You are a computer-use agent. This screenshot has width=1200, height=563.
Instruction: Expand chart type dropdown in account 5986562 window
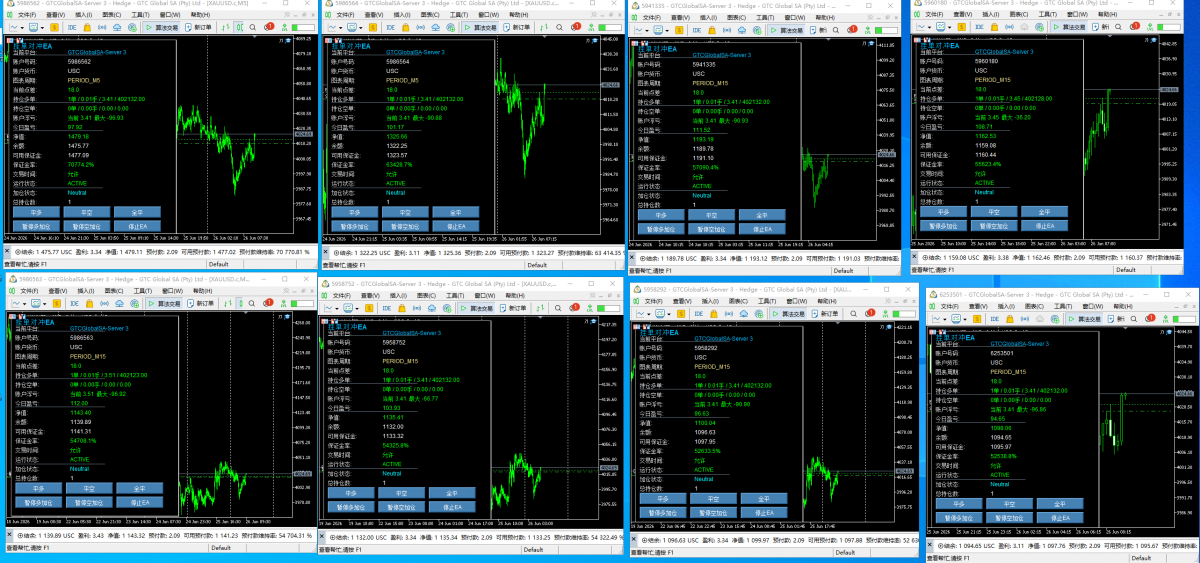[x=22, y=28]
